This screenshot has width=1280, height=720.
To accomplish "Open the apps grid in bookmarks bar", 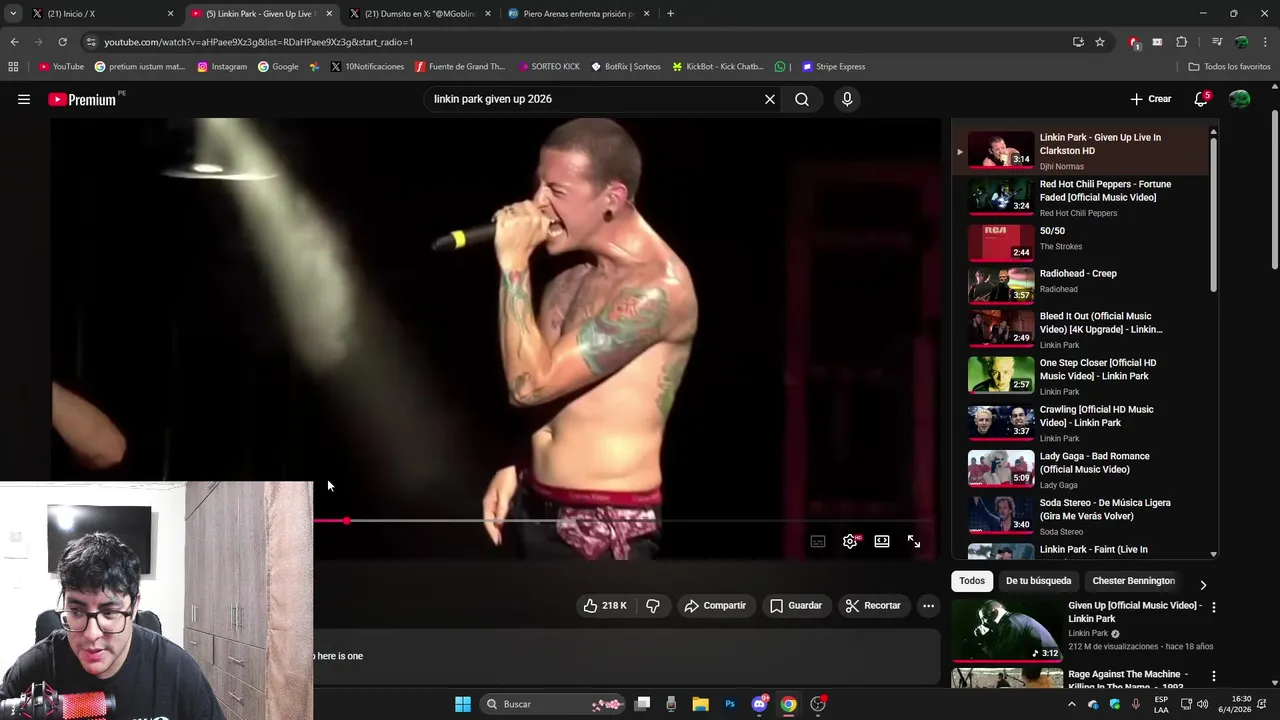I will point(13,67).
